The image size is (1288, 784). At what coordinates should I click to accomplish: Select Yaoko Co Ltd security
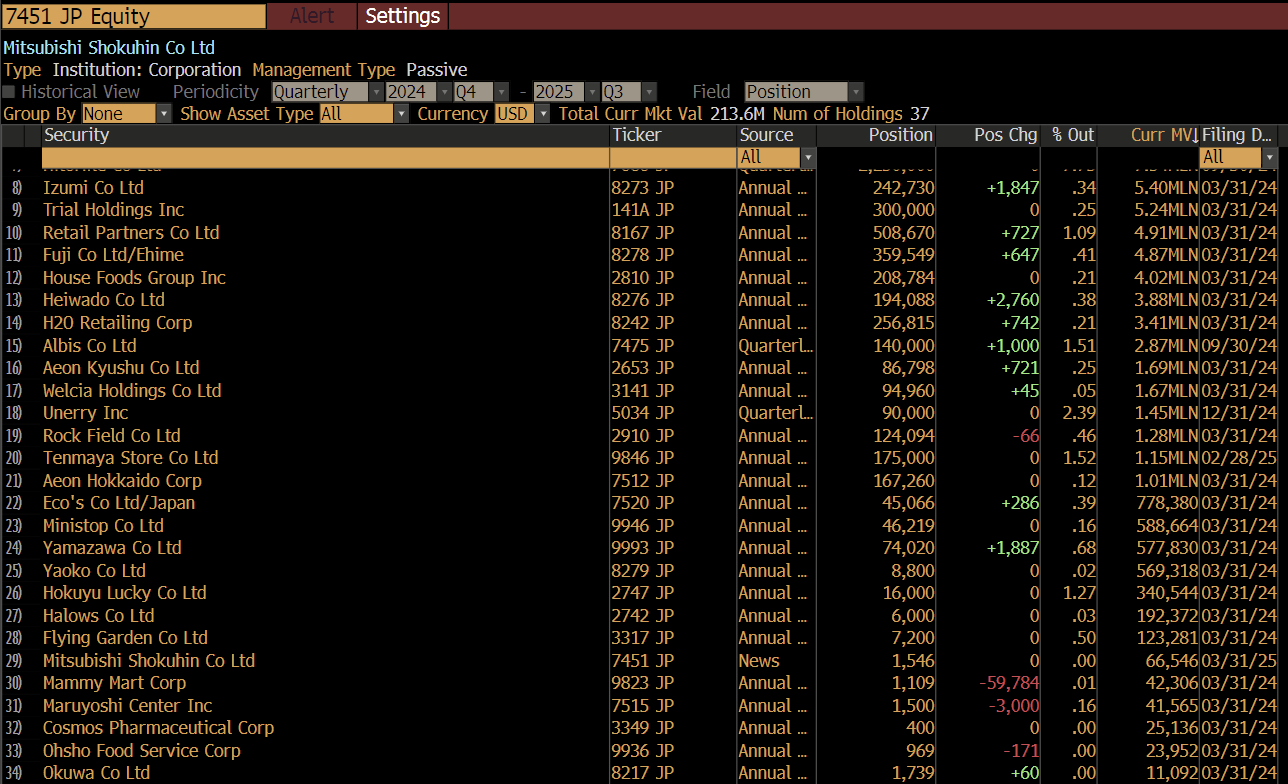coord(94,571)
